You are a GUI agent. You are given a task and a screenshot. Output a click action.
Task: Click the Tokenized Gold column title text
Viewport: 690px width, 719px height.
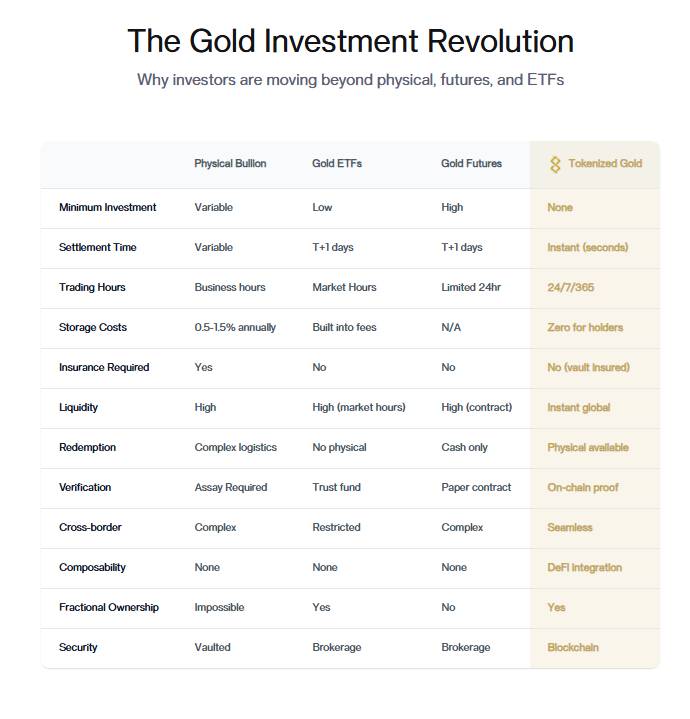point(604,164)
